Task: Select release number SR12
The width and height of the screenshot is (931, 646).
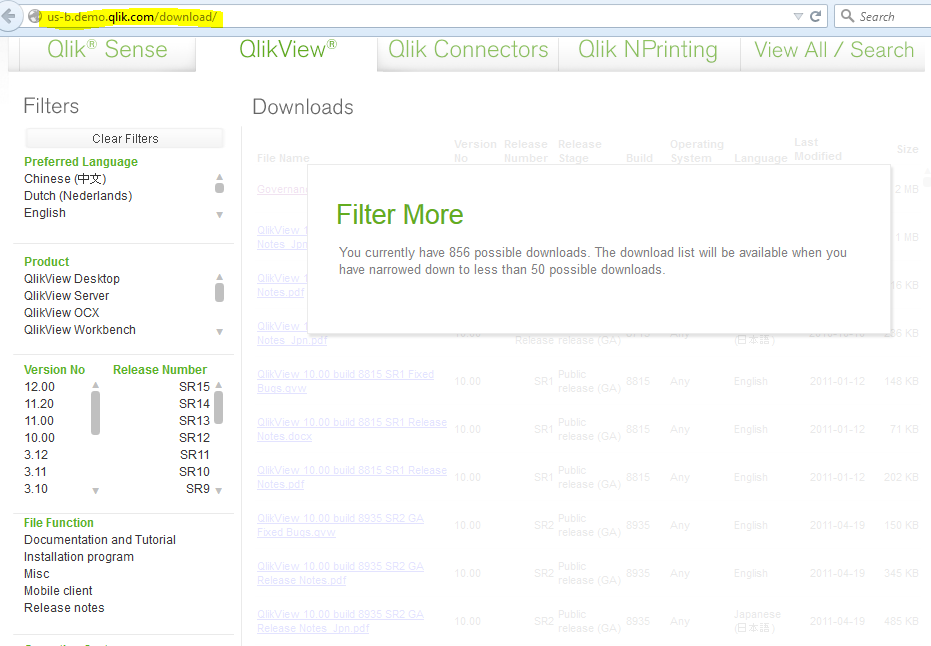Action: (x=195, y=438)
